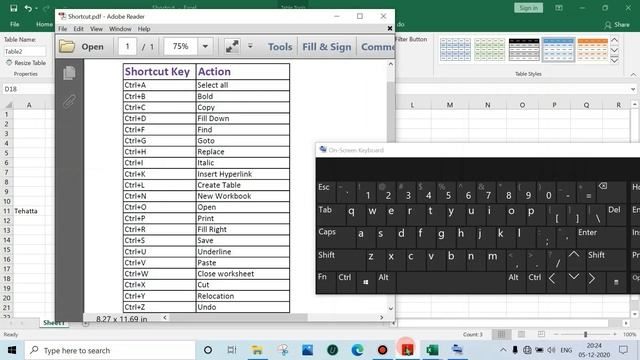
Task: Toggle the left Alt key on On-Screen Keyboard
Action: [385, 282]
